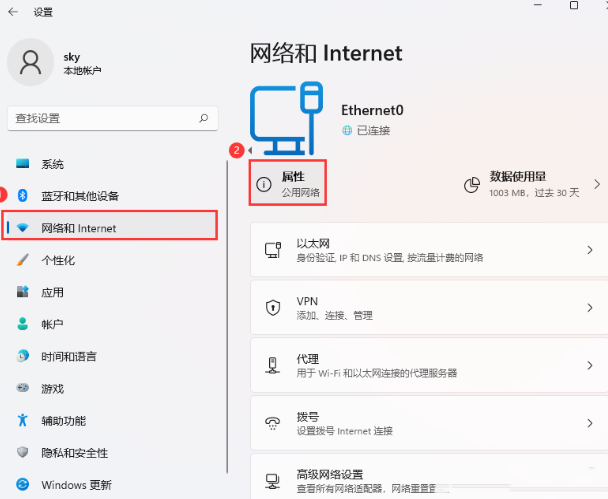Open 代理 row chevron arrow
Screen dimensions: 608x499
coord(590,365)
